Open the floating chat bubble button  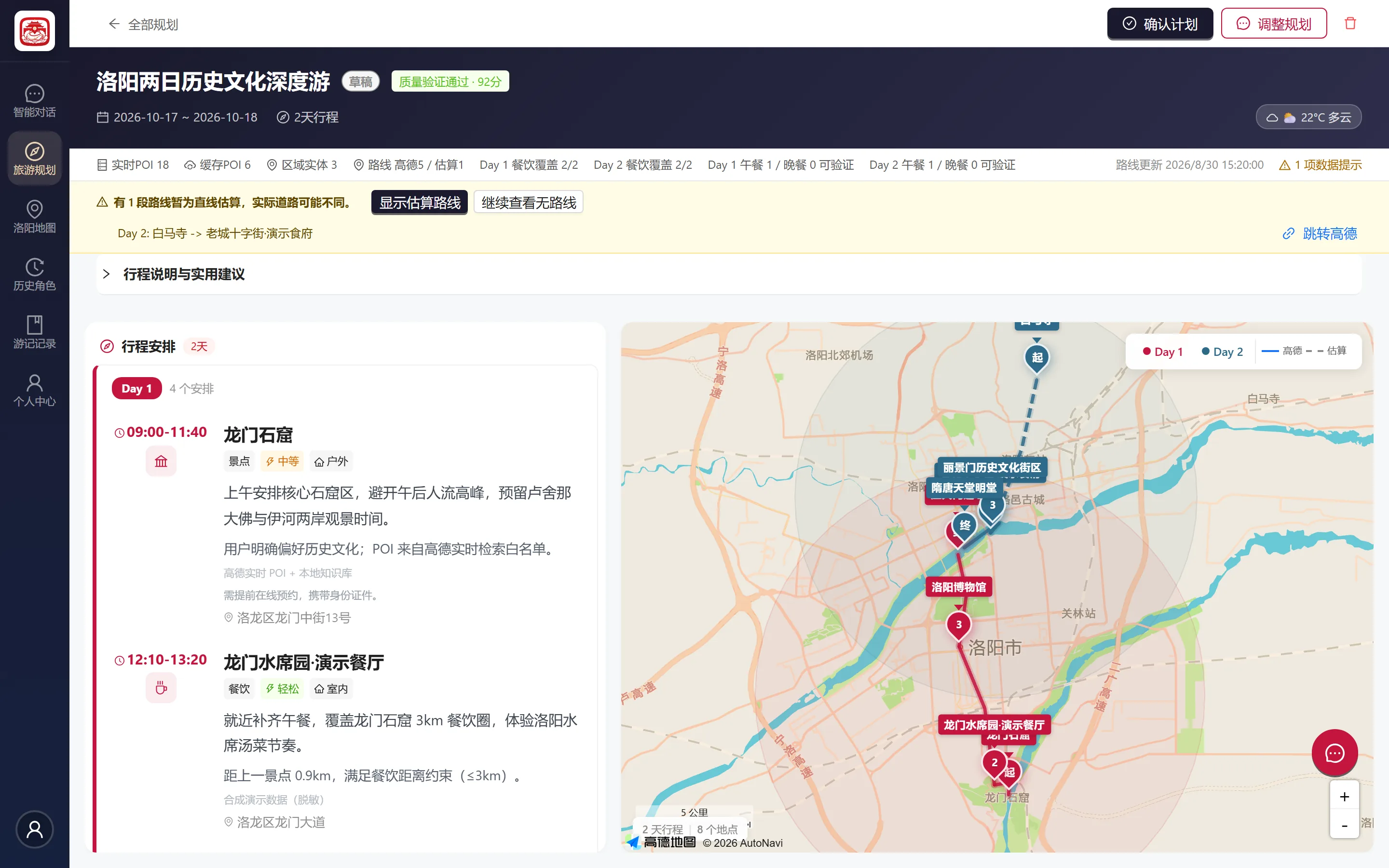[1335, 753]
